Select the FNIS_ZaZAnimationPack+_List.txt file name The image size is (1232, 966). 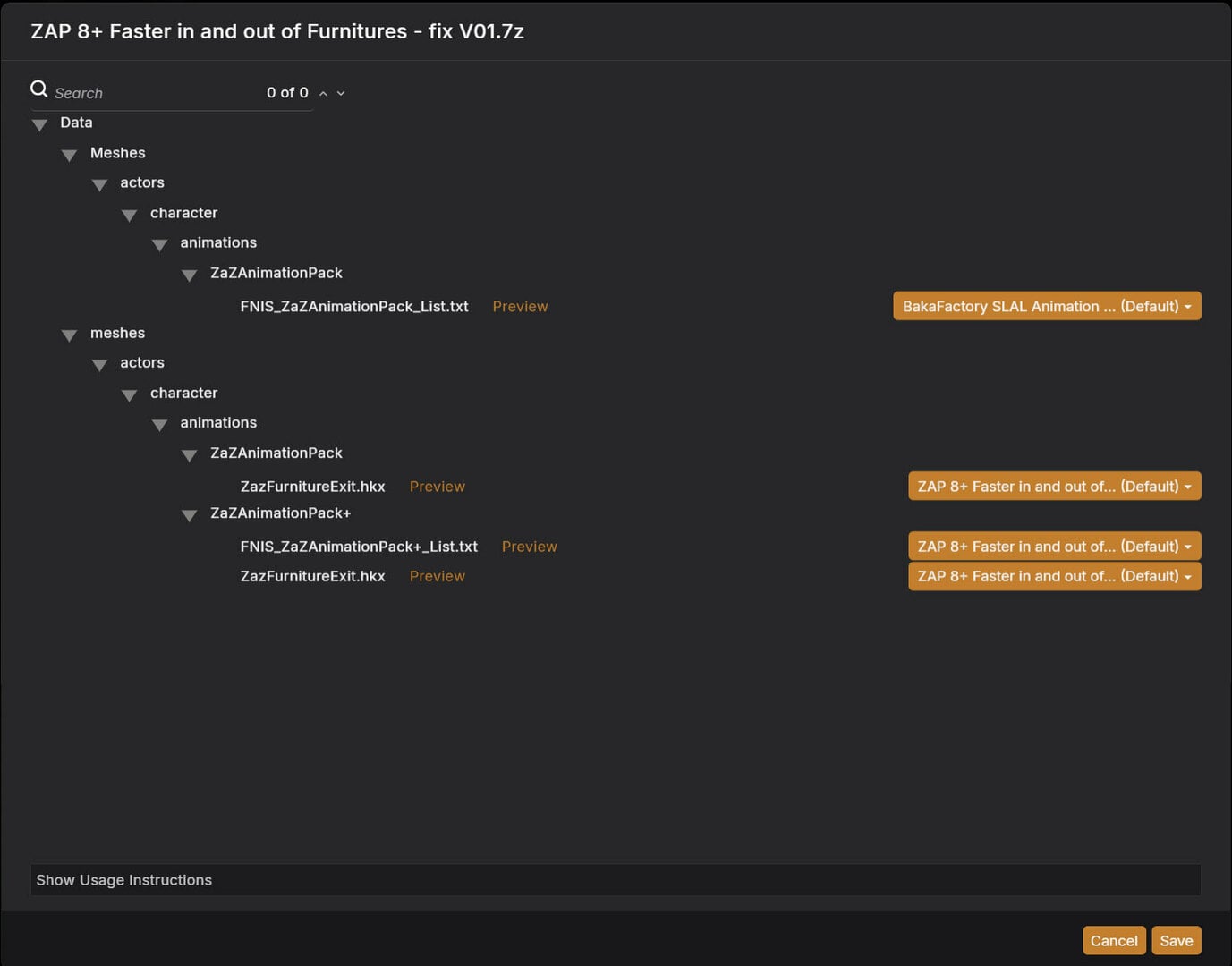point(359,547)
